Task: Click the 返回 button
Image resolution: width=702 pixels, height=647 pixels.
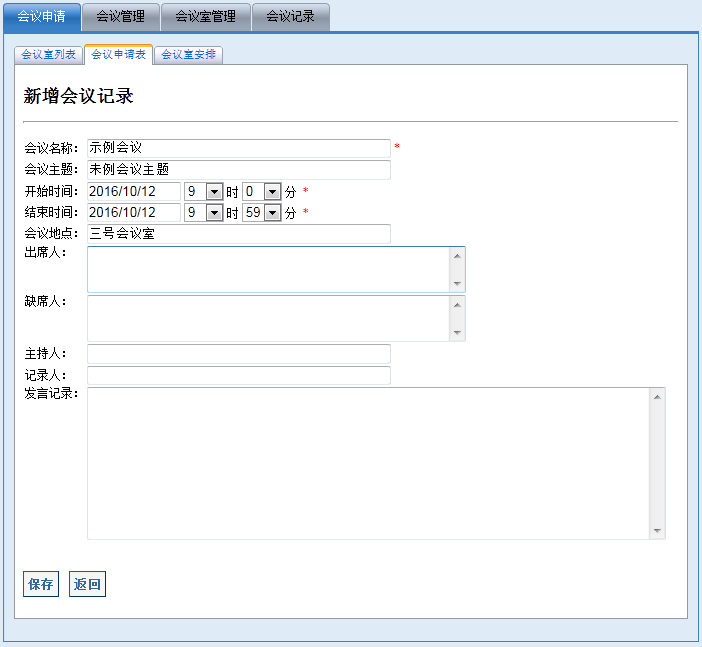Action: click(x=87, y=584)
